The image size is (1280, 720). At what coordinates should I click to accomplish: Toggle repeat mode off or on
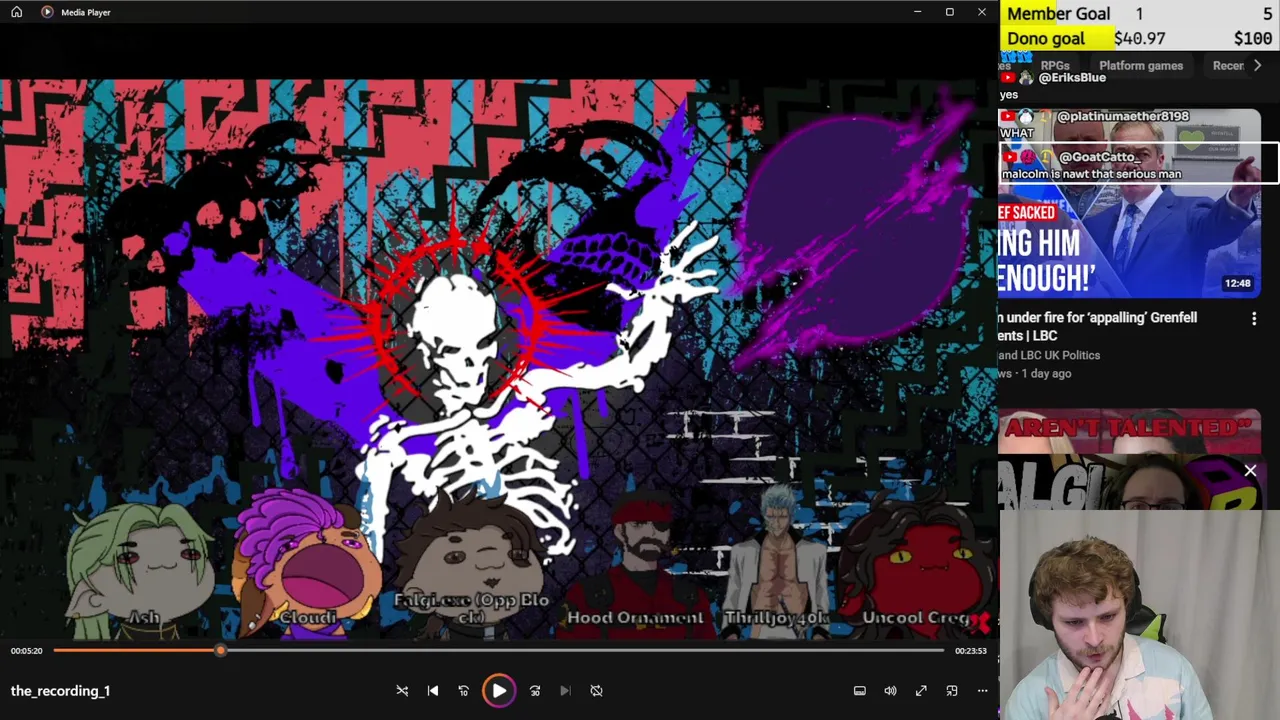click(596, 691)
